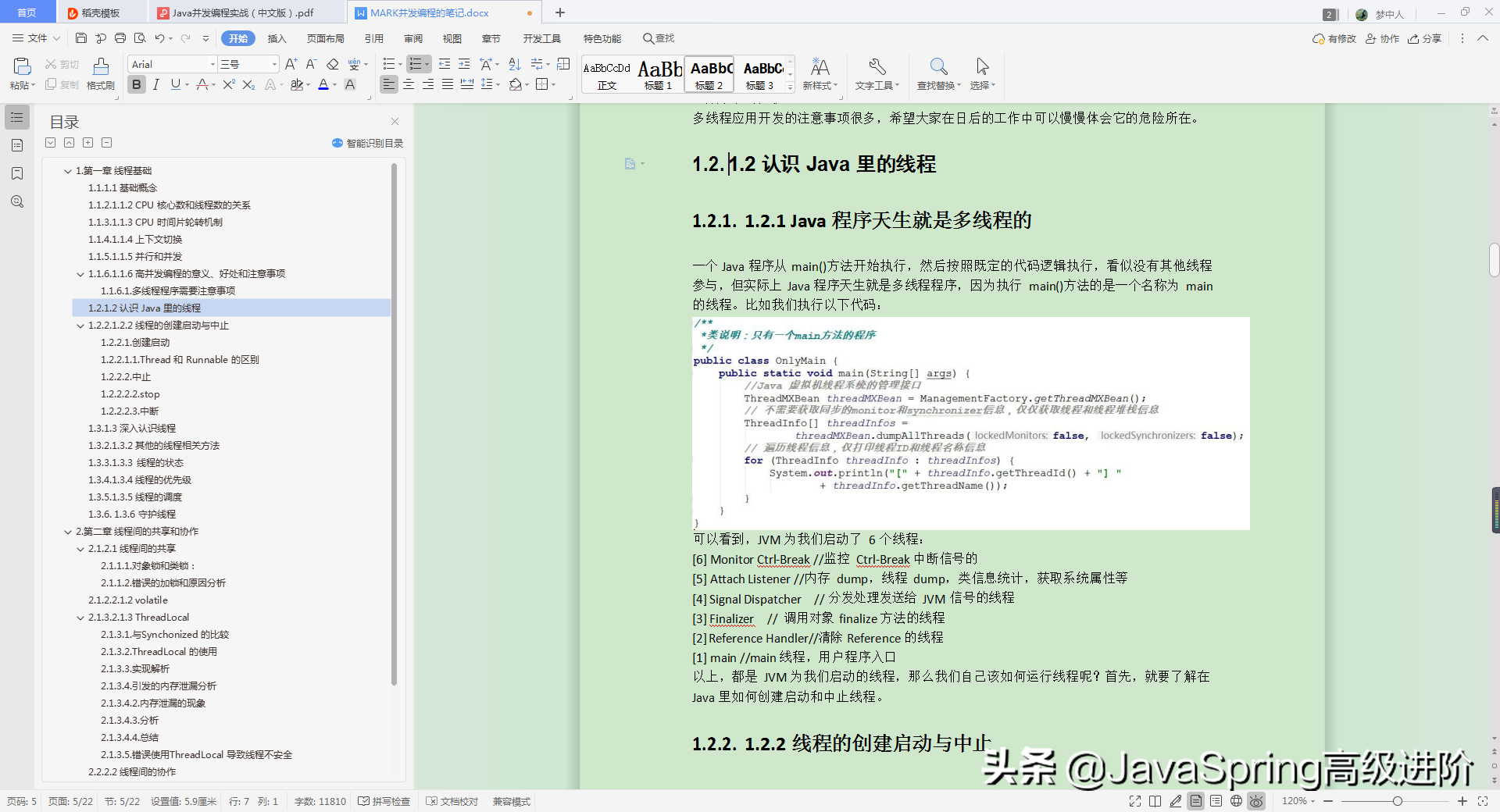This screenshot has width=1500, height=812.
Task: Collapse 1.2.2.1.2.2 线程的创建启动与中止 node
Action: click(80, 326)
